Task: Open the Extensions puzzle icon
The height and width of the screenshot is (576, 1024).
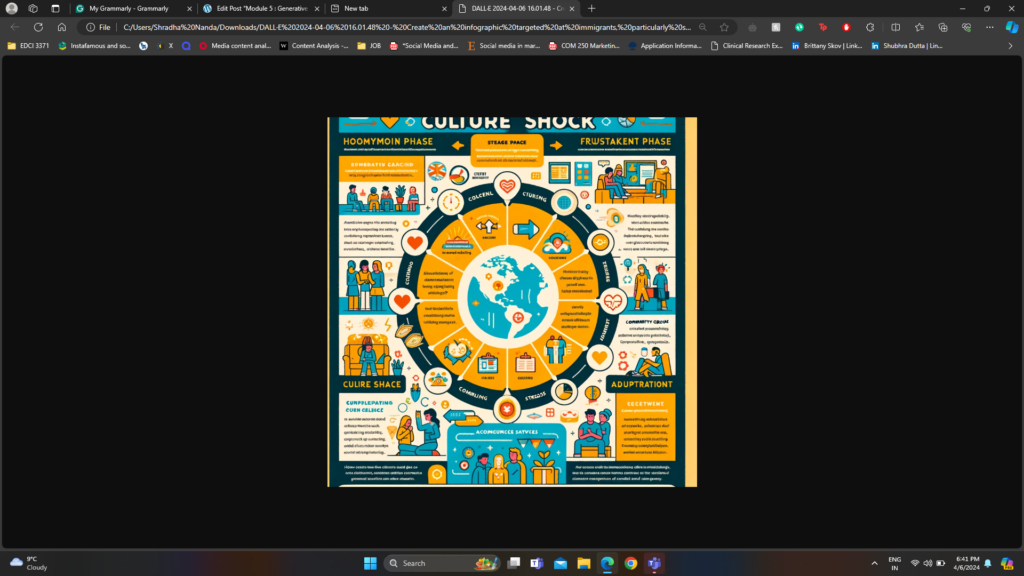Action: (x=869, y=27)
